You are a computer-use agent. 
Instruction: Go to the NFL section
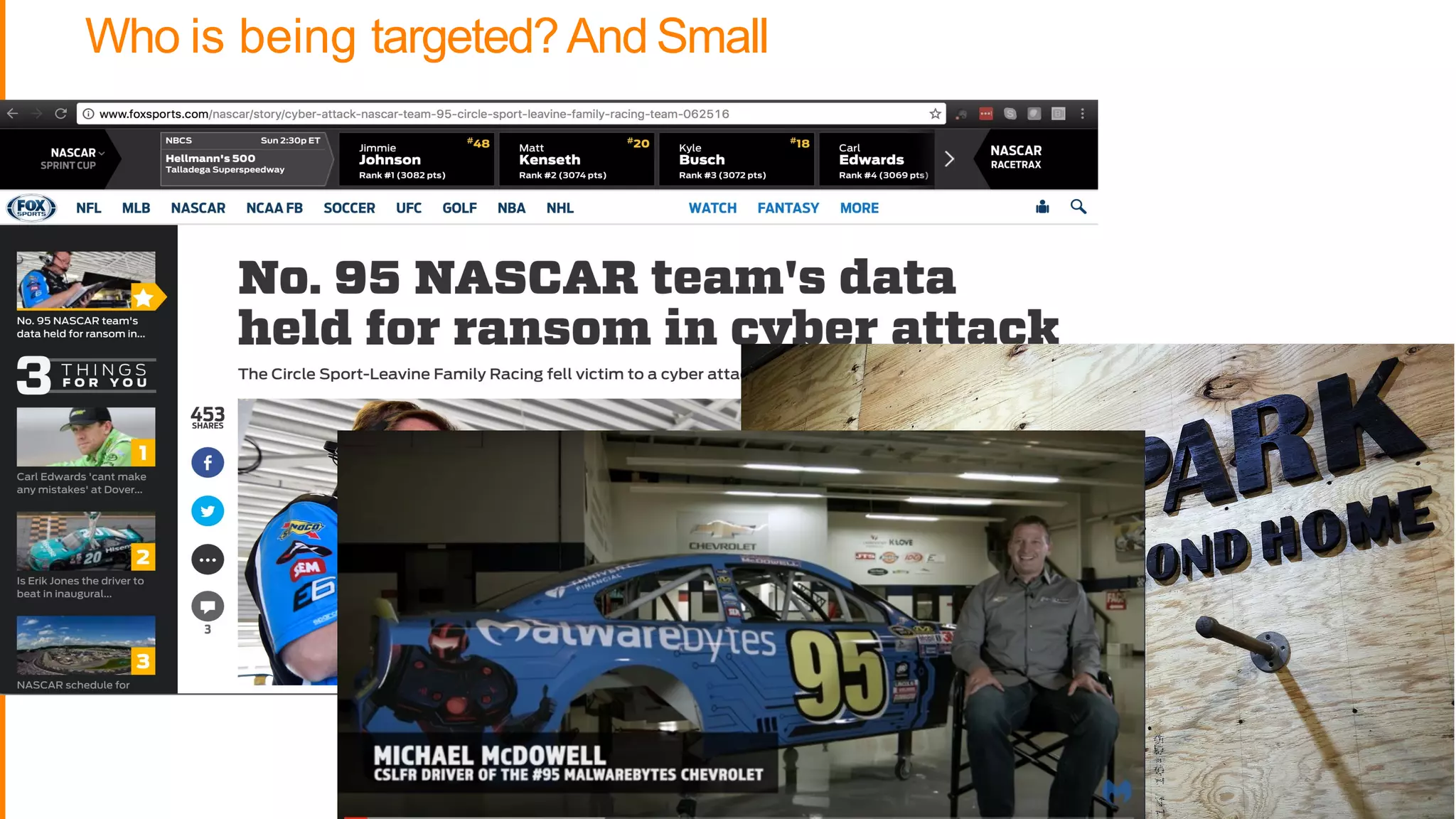pyautogui.click(x=89, y=208)
